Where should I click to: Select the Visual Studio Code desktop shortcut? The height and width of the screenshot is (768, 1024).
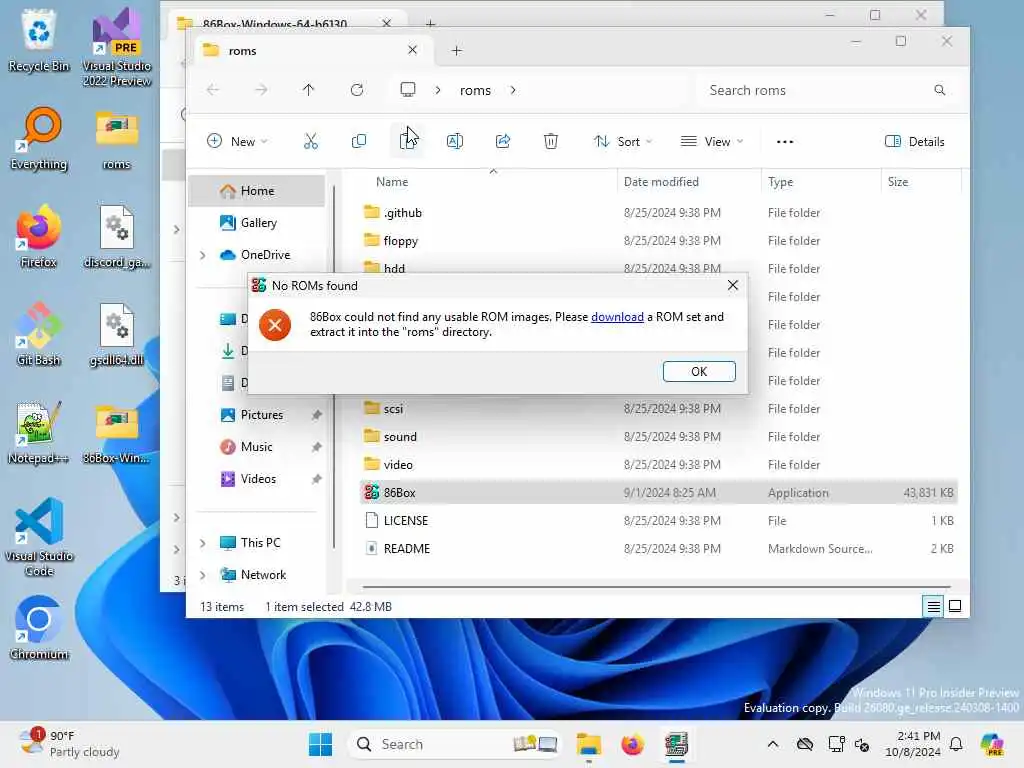39,537
